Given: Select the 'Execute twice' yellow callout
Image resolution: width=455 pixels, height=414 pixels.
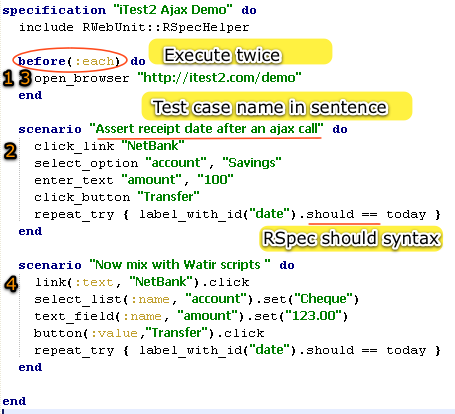Looking at the screenshot, I should coord(240,52).
